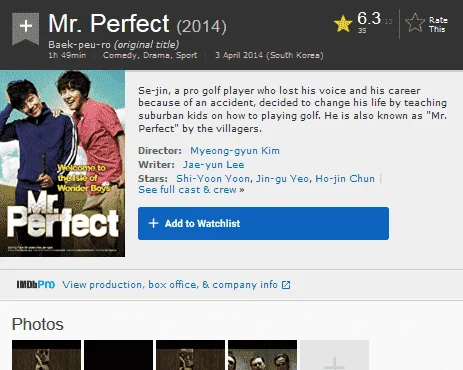Click the plus icon in Add to Watchlist
Viewport: 463px width, 370px height.
(x=153, y=223)
